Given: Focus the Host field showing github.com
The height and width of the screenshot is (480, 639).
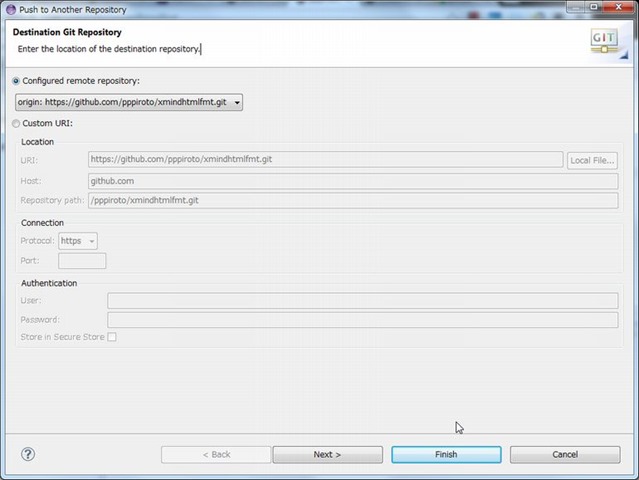Looking at the screenshot, I should [x=352, y=181].
